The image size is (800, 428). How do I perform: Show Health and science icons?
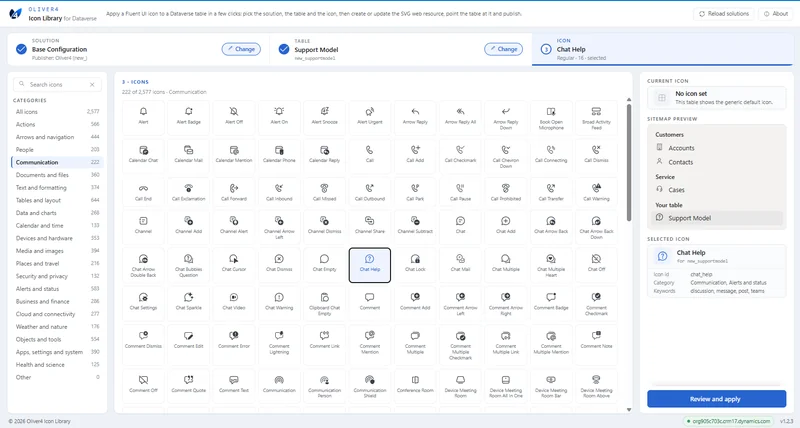click(58, 365)
